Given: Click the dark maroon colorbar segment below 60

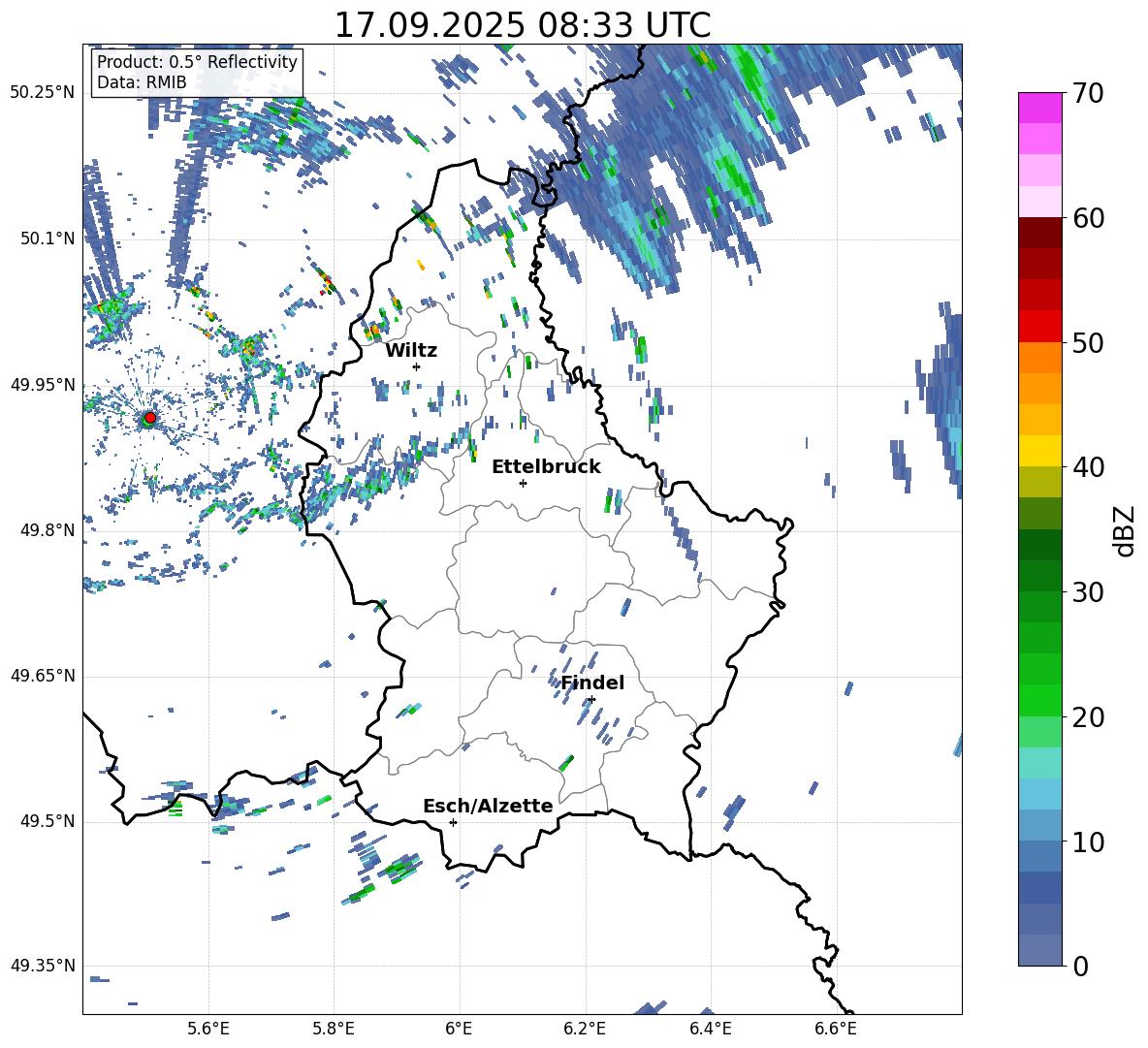Looking at the screenshot, I should click(x=1039, y=232).
